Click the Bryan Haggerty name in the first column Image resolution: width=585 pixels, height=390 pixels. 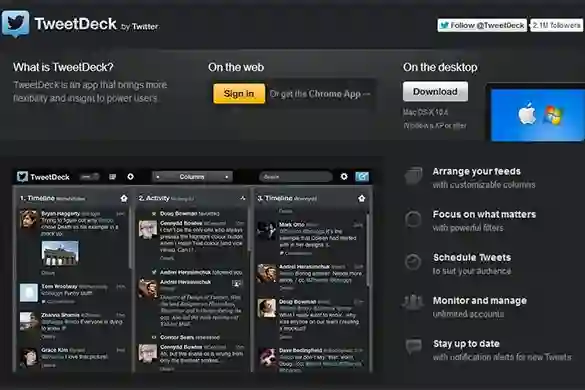[x=60, y=213]
